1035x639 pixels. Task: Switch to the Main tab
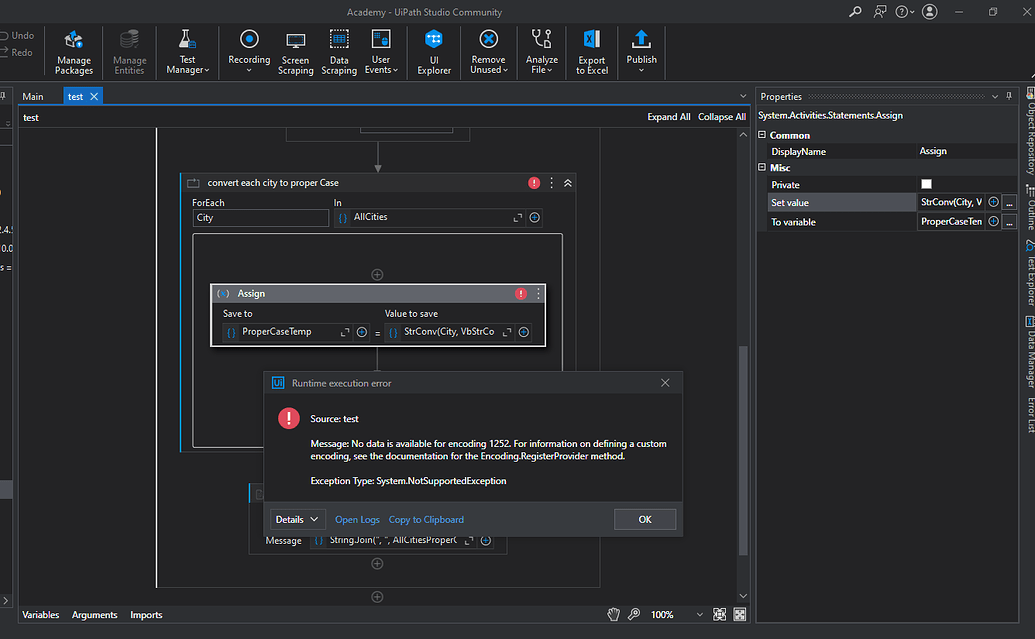[33, 96]
